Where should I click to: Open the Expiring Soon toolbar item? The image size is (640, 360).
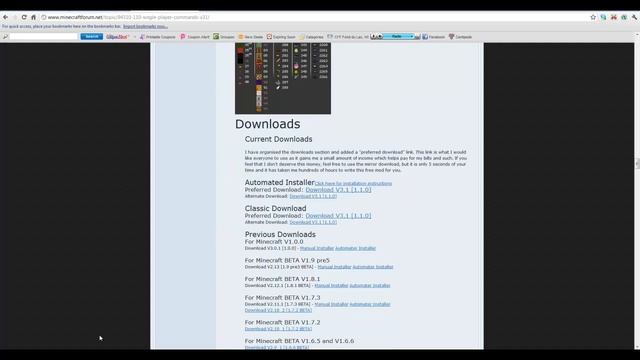click(x=281, y=37)
